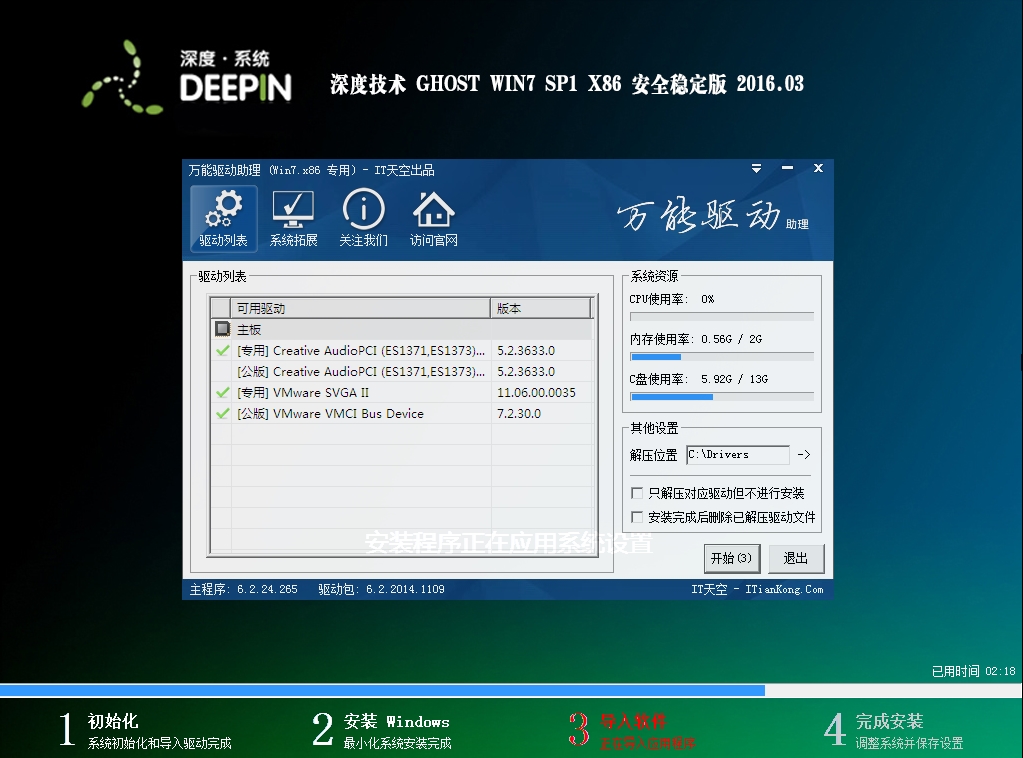Click the DEEPIN logo
Image resolution: width=1023 pixels, height=758 pixels.
point(187,77)
